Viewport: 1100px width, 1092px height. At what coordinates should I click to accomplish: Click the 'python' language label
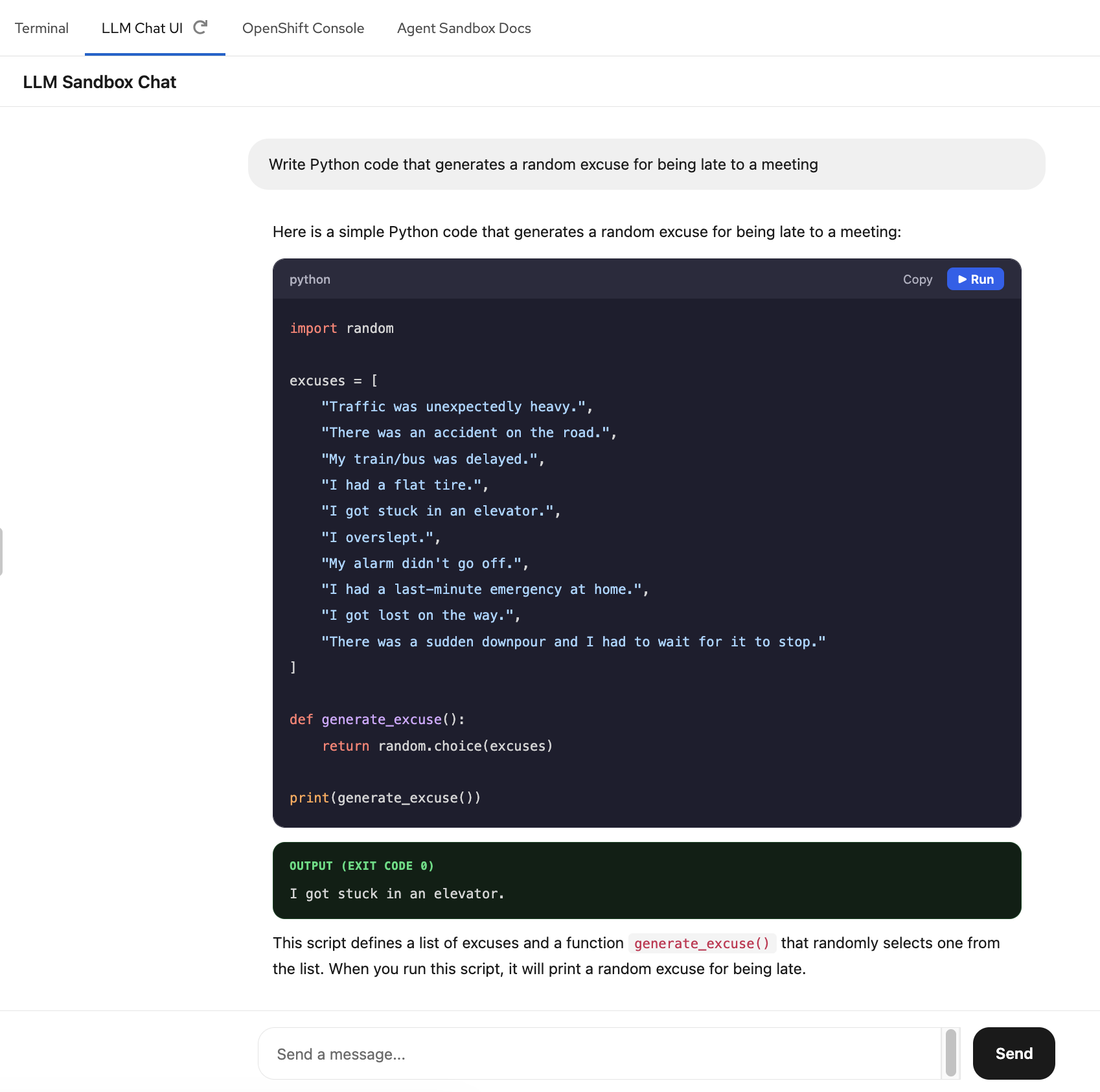pyautogui.click(x=310, y=279)
